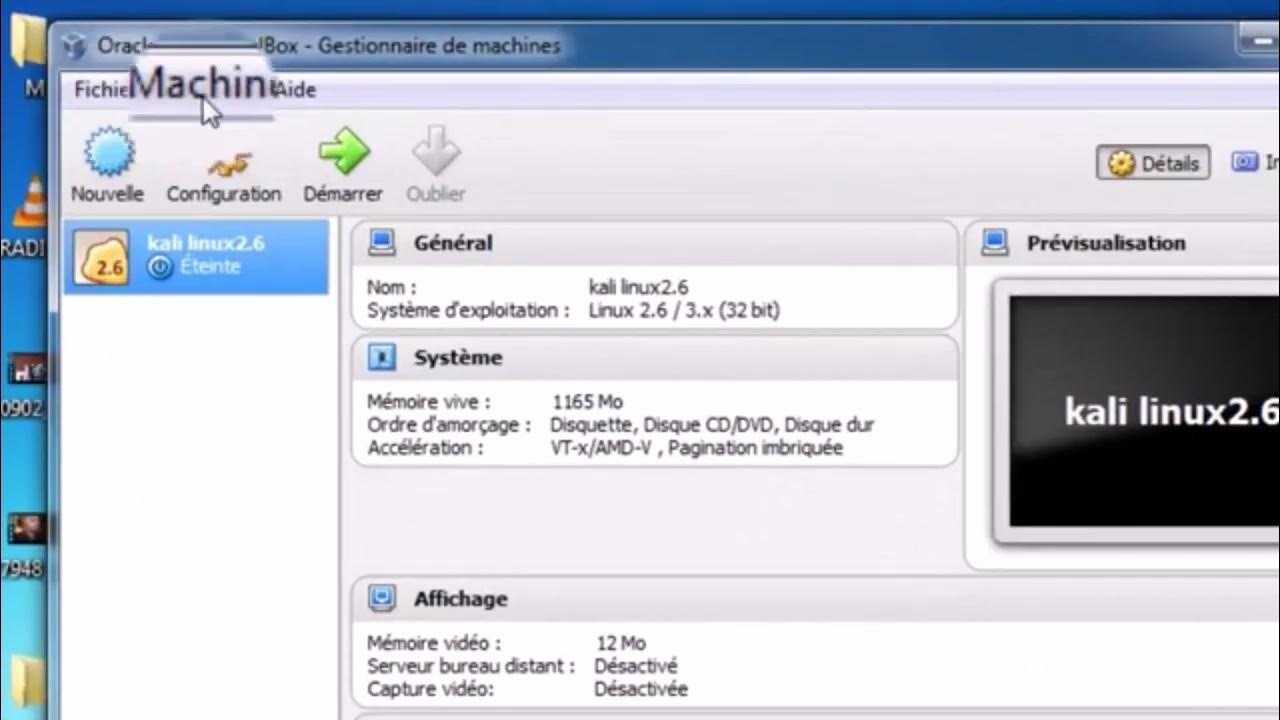This screenshot has height=720, width=1280.
Task: Click the '1165 Mo' memory value
Action: tap(587, 402)
